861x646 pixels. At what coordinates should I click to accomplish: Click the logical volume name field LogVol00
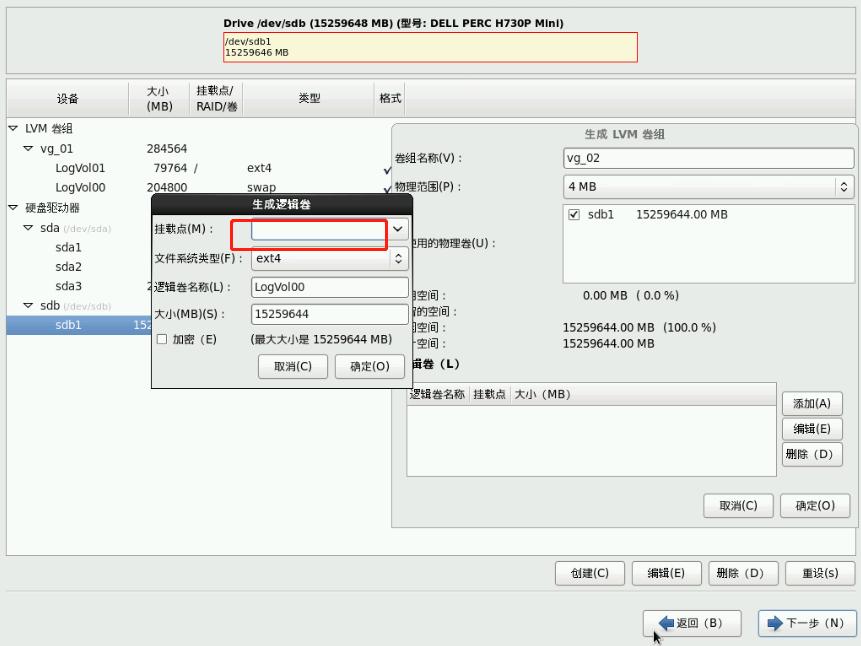pyautogui.click(x=328, y=287)
